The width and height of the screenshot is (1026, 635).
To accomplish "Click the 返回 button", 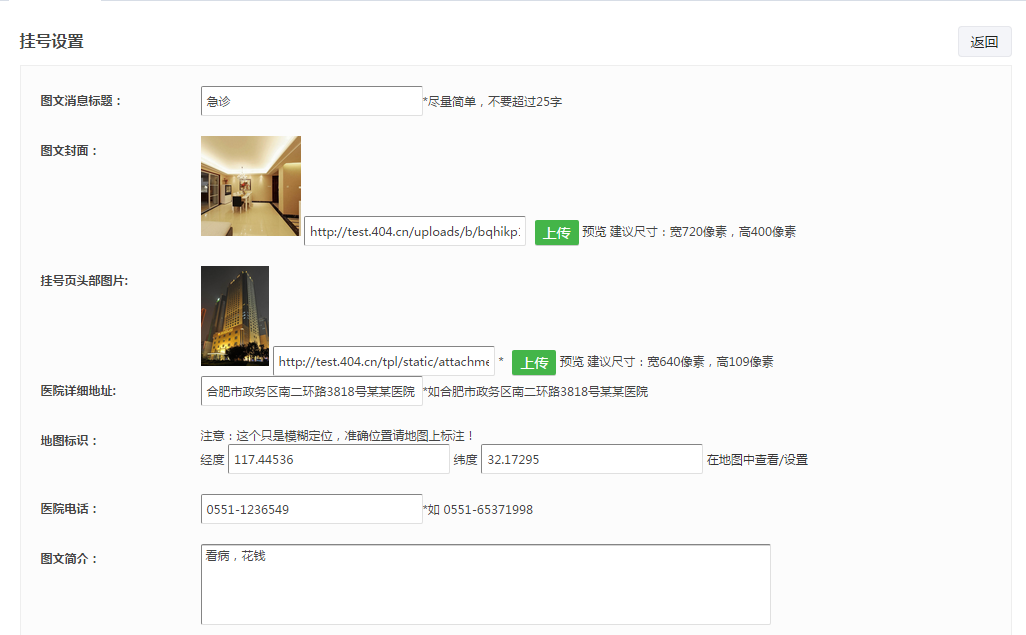I will [x=984, y=42].
